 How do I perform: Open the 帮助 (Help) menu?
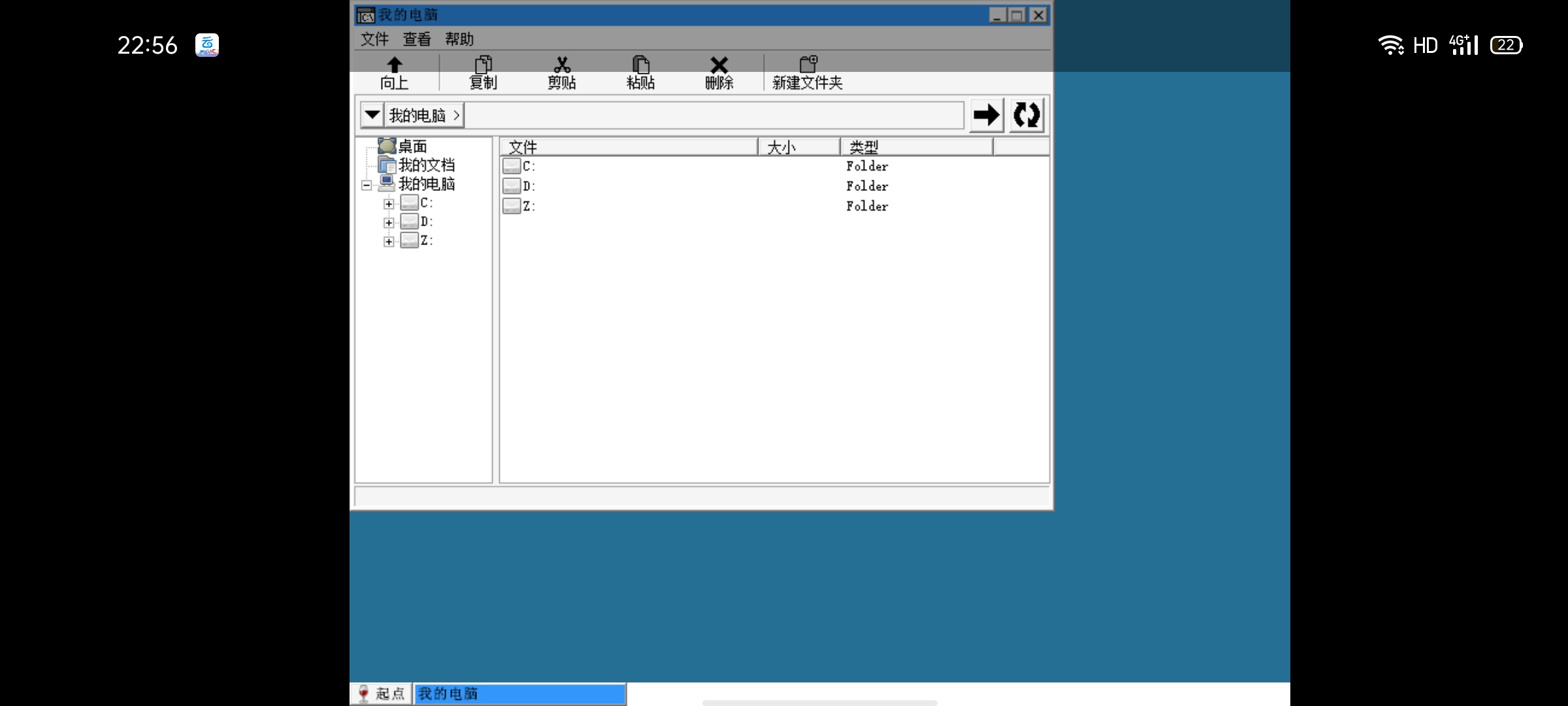459,39
